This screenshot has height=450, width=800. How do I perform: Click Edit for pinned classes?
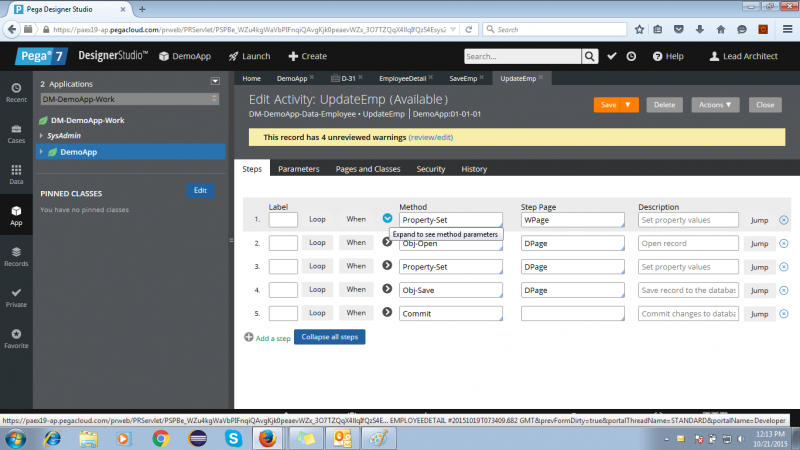[200, 190]
